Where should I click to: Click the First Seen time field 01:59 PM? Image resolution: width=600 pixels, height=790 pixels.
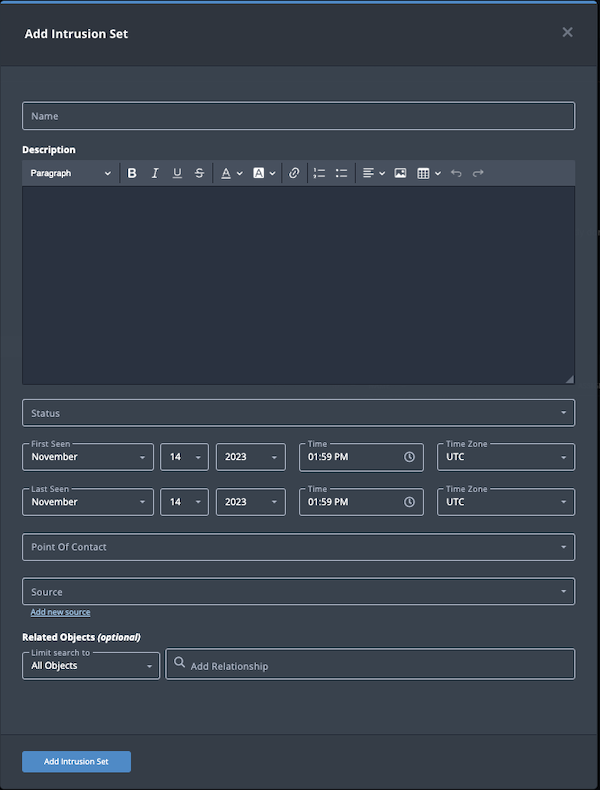pyautogui.click(x=361, y=457)
